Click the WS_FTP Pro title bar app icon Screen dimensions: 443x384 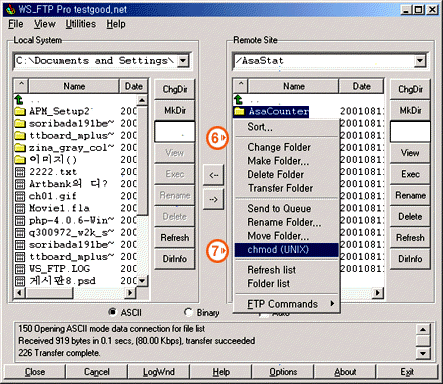click(10, 9)
